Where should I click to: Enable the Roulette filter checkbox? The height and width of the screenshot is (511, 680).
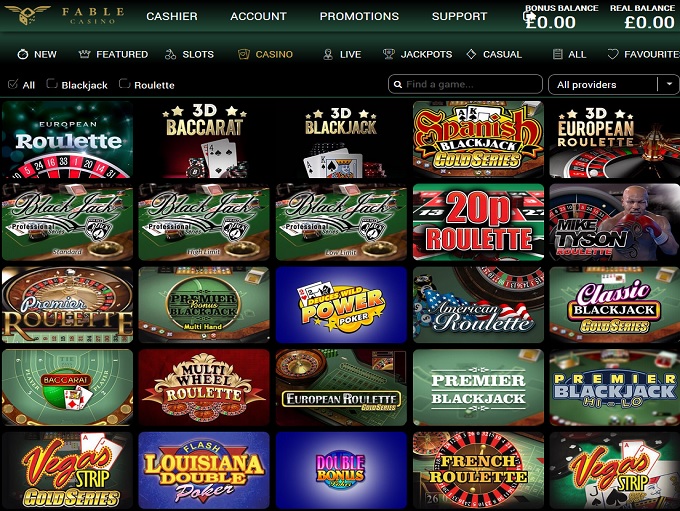[124, 83]
